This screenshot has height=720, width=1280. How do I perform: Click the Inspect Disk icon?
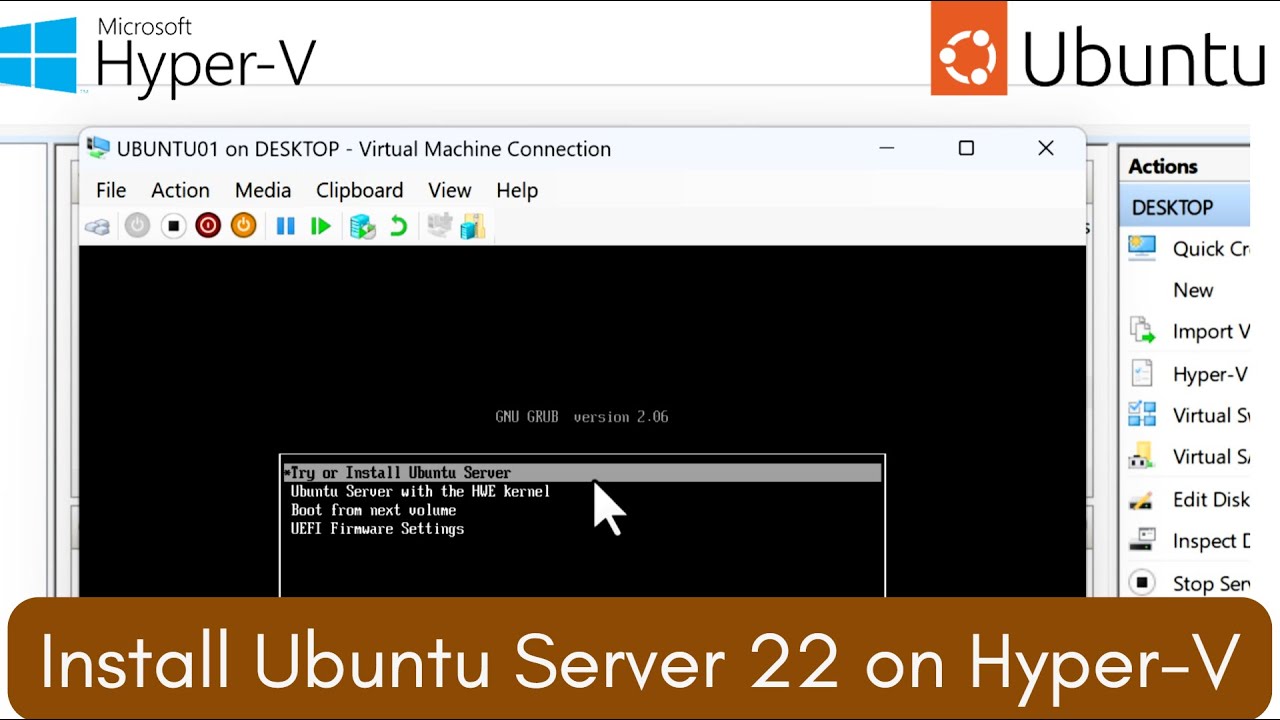1142,540
